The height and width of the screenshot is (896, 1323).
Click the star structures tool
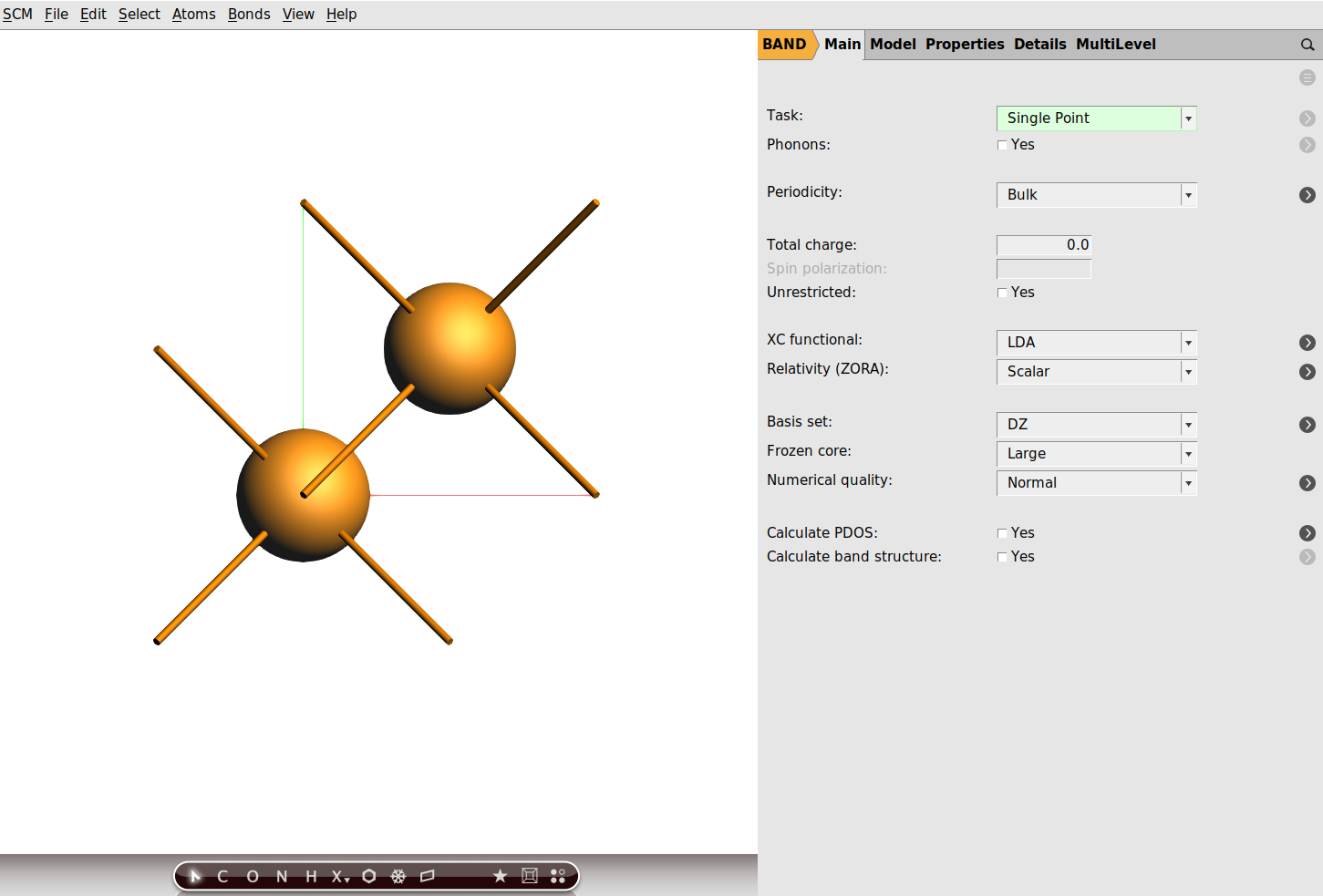(500, 876)
